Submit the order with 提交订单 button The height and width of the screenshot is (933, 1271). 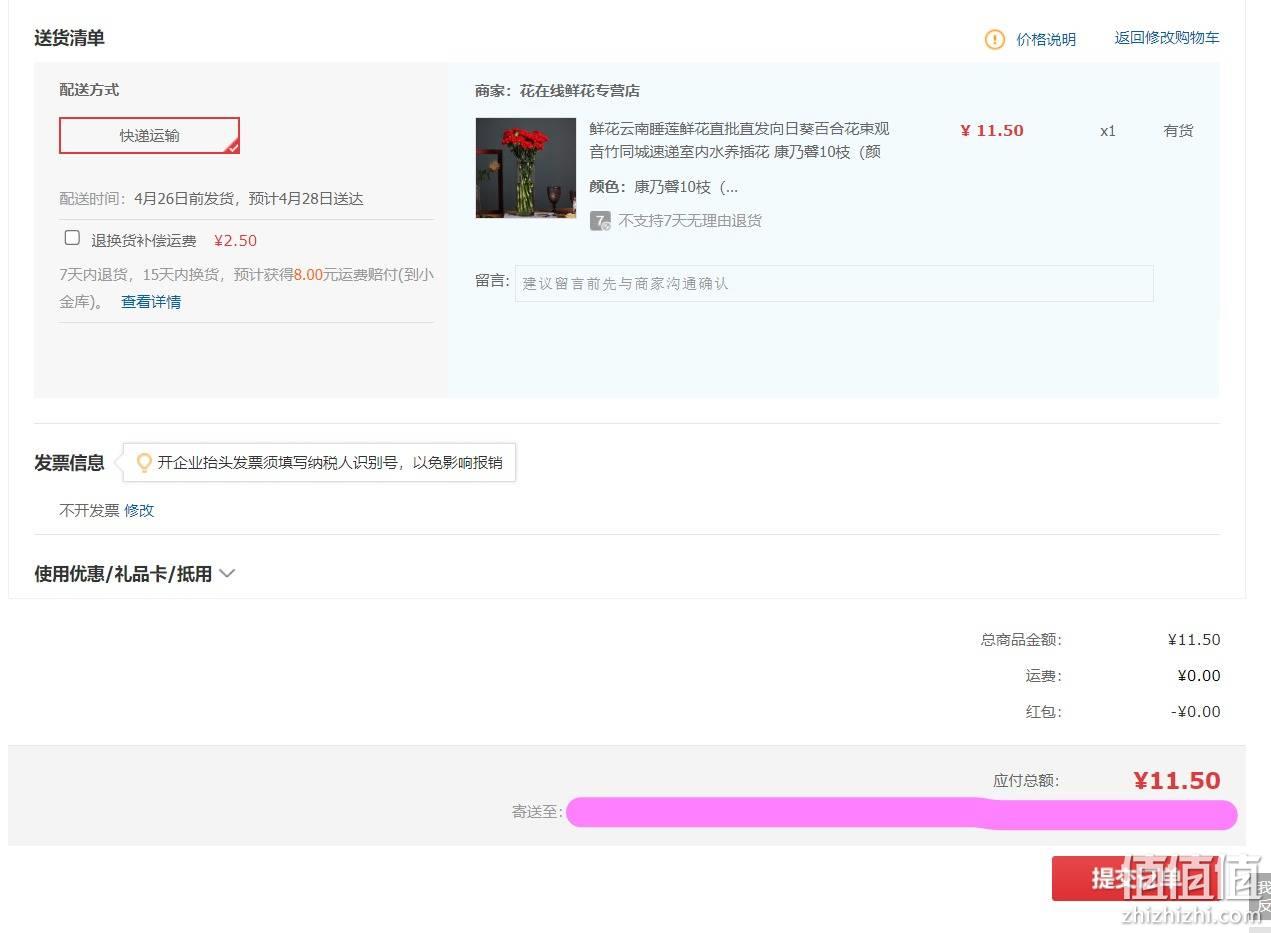tap(1135, 878)
